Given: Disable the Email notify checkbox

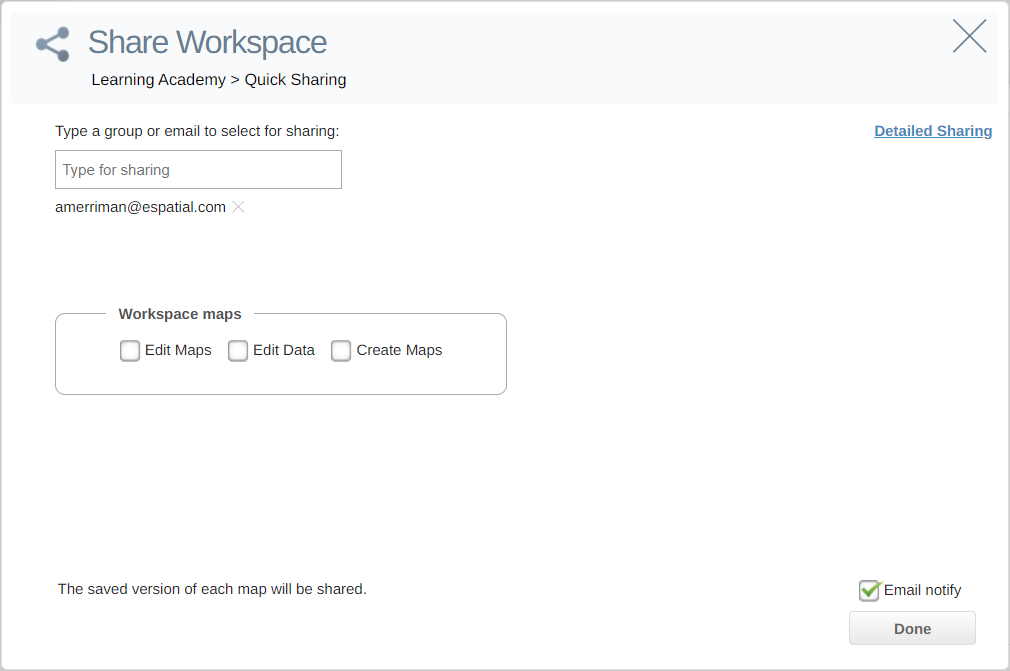Looking at the screenshot, I should (870, 590).
